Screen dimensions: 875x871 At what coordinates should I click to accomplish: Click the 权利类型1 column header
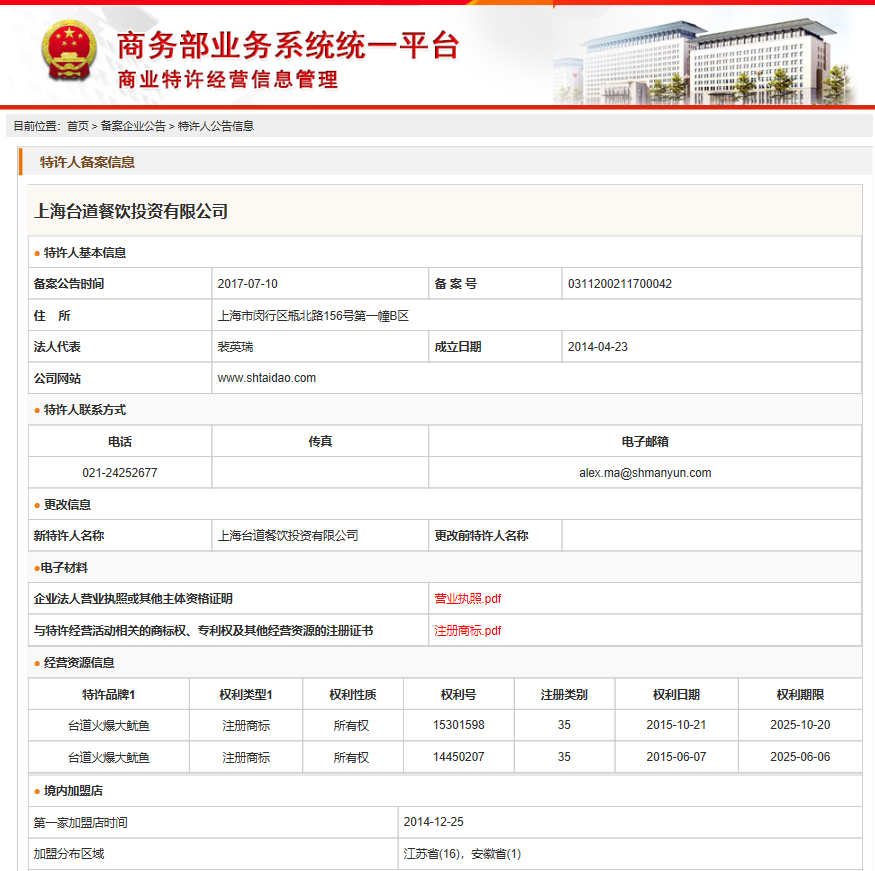click(246, 694)
